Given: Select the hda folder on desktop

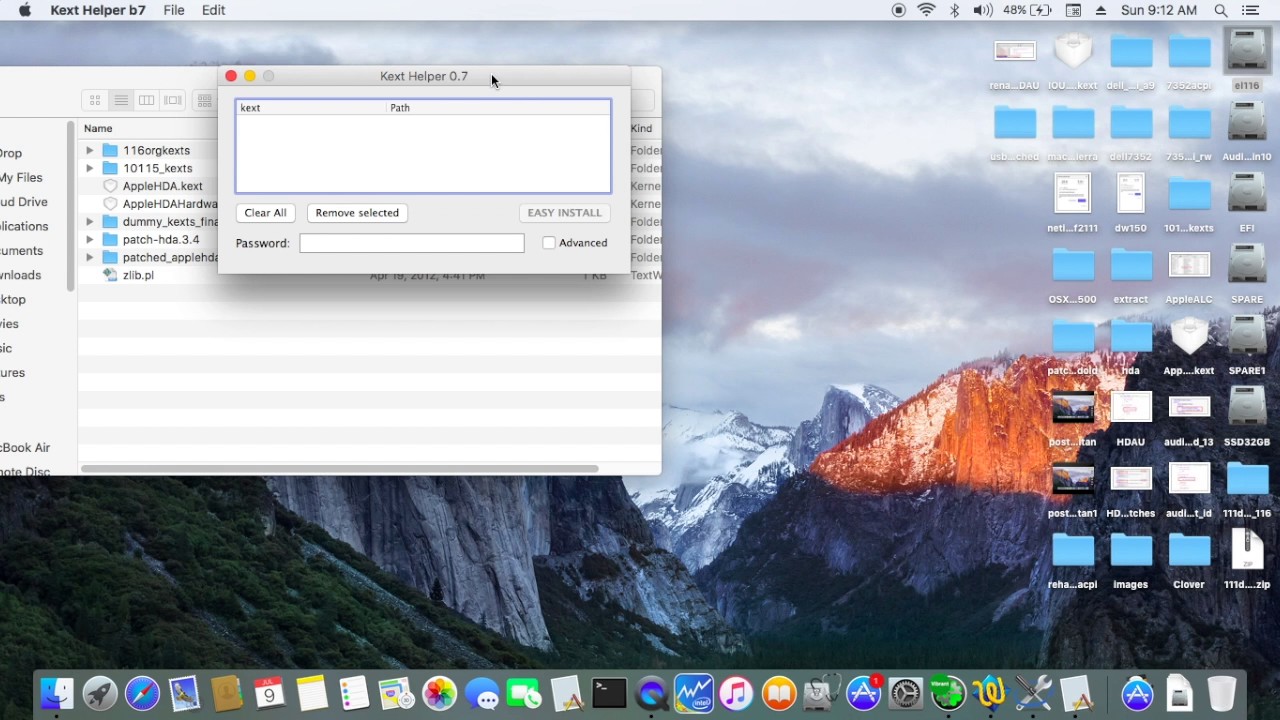Looking at the screenshot, I should coord(1131,344).
